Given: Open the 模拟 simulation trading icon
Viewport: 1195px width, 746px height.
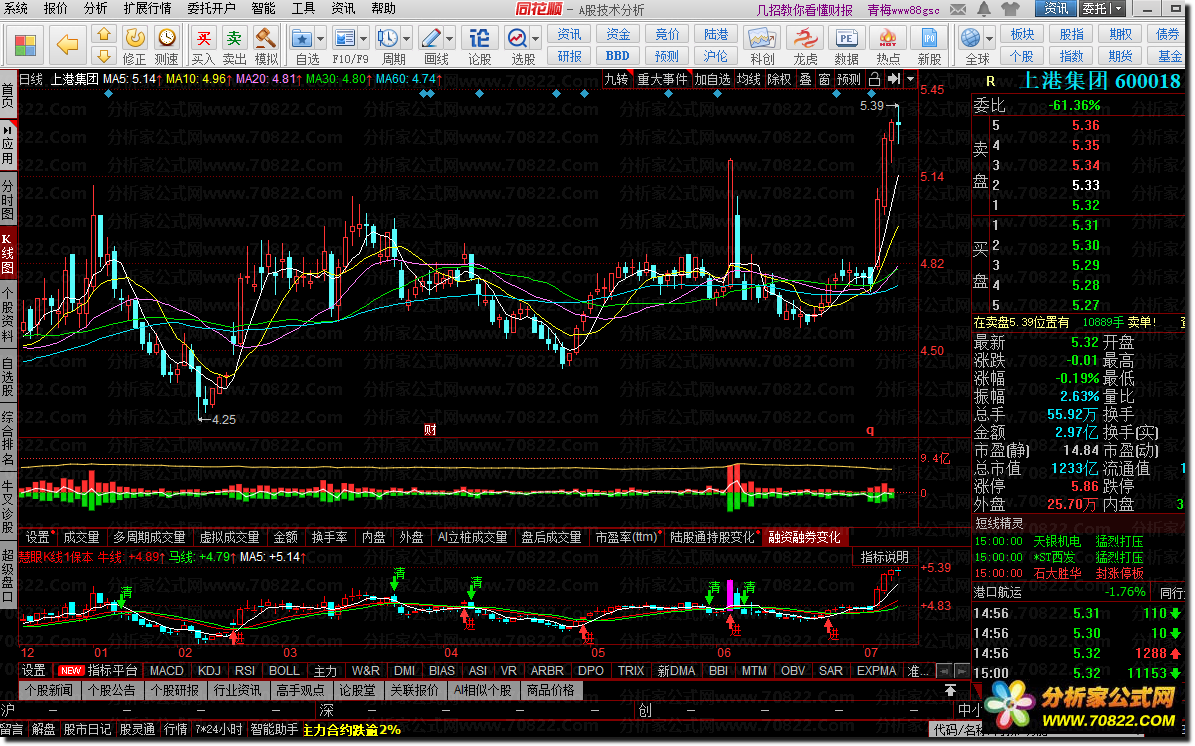Looking at the screenshot, I should point(266,45).
